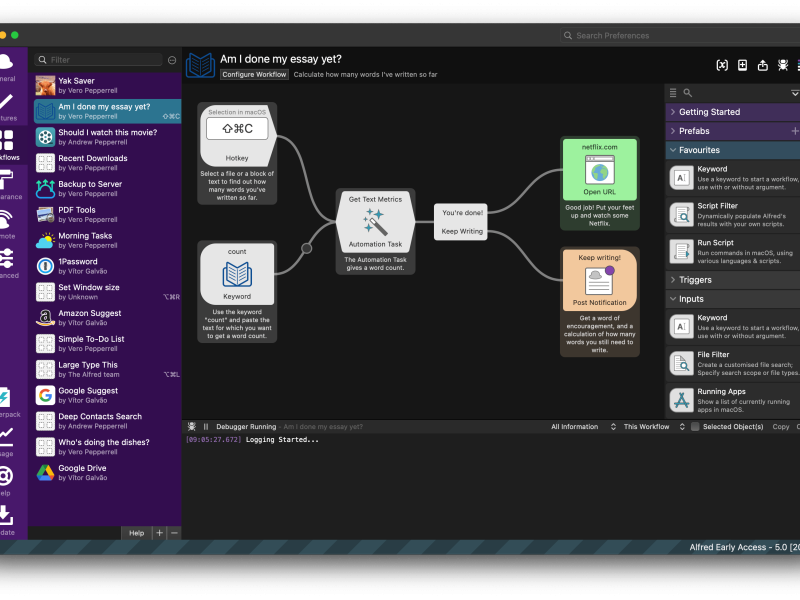The height and width of the screenshot is (600, 800).
Task: Click the palette list view icon
Action: (x=673, y=93)
